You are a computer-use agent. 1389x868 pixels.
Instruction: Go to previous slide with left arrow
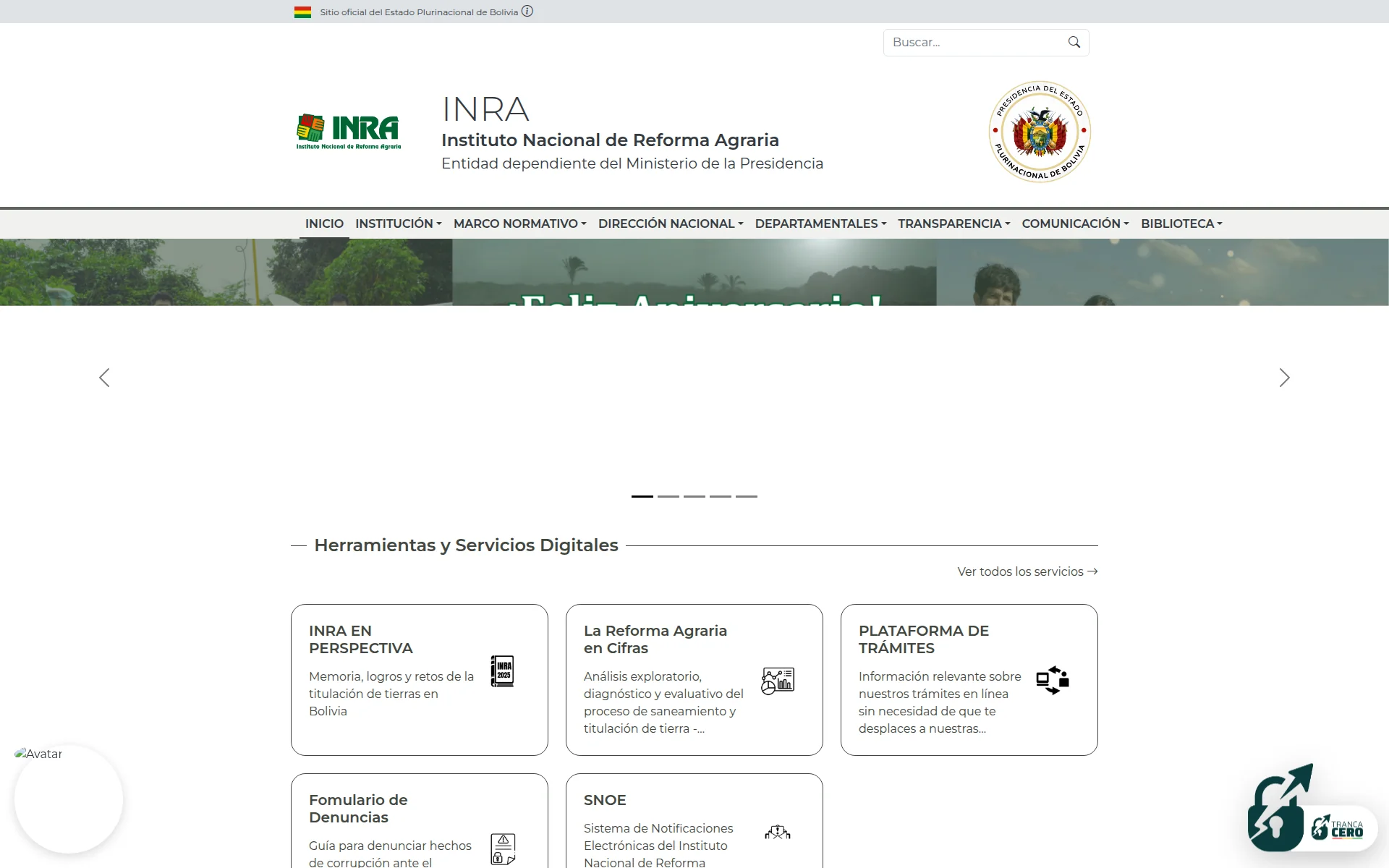[x=104, y=378]
